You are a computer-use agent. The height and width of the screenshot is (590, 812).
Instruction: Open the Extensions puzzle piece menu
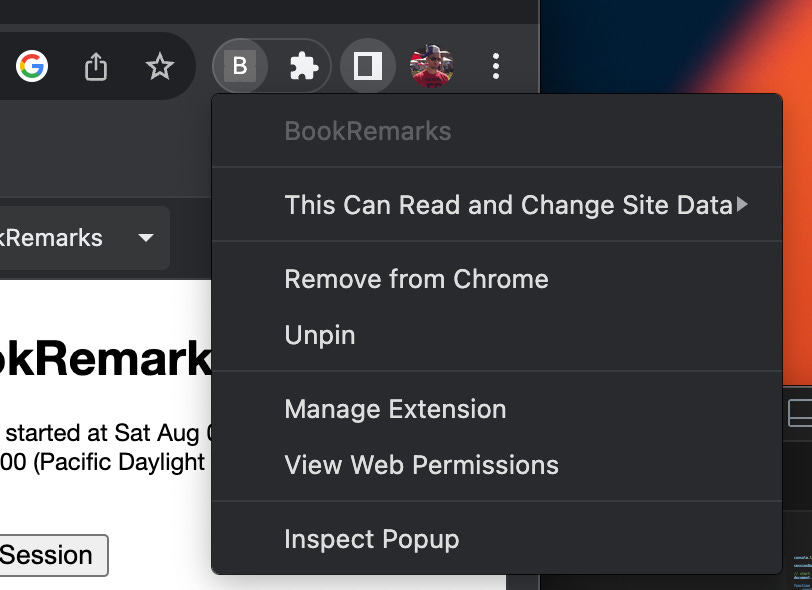303,66
